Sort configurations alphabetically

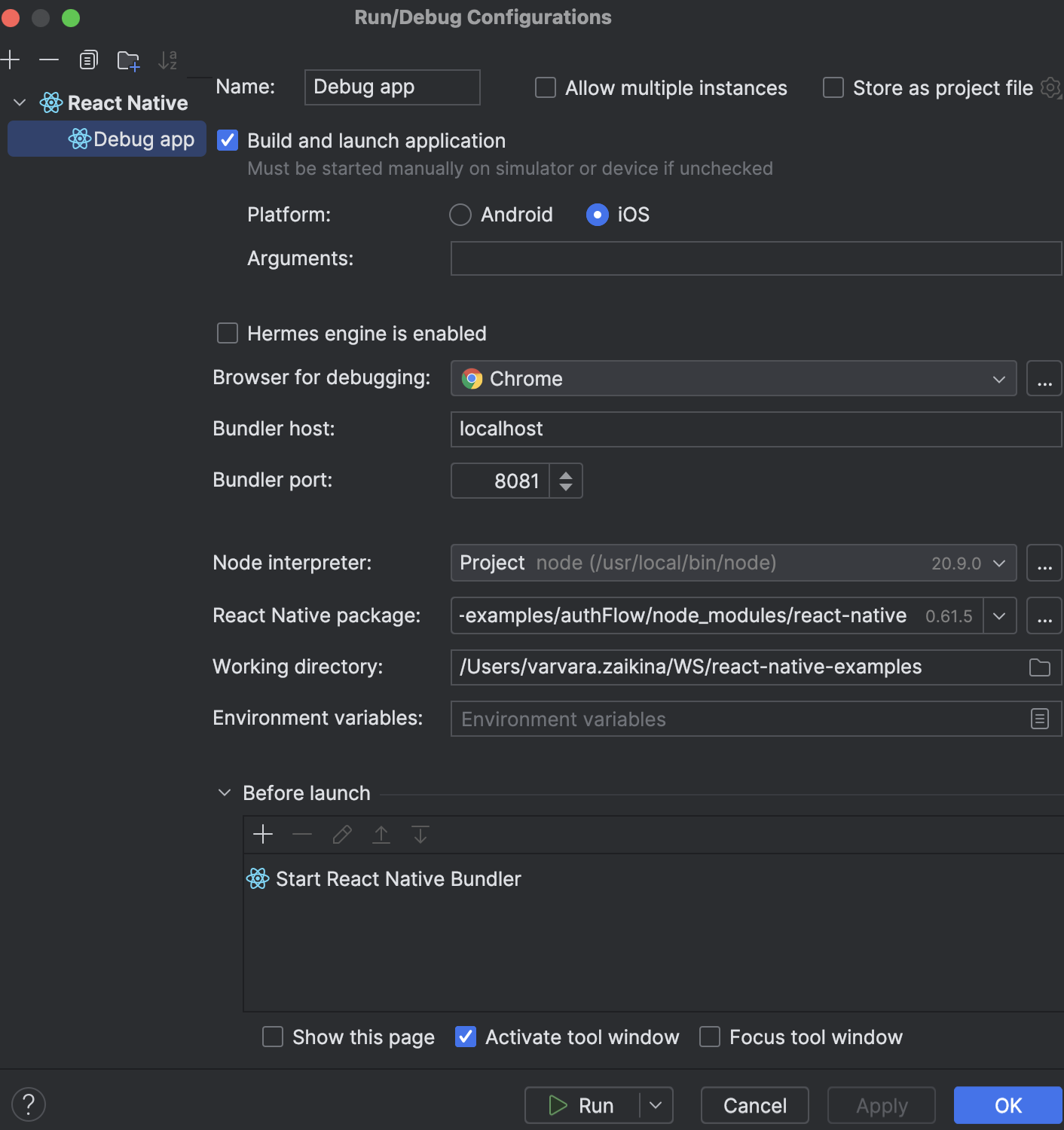click(167, 60)
